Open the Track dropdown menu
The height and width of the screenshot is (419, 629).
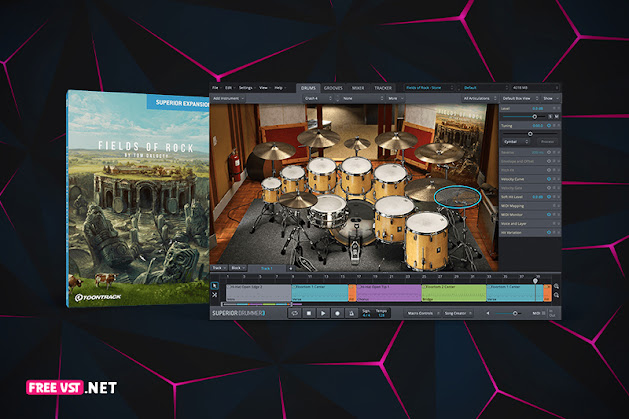[219, 268]
